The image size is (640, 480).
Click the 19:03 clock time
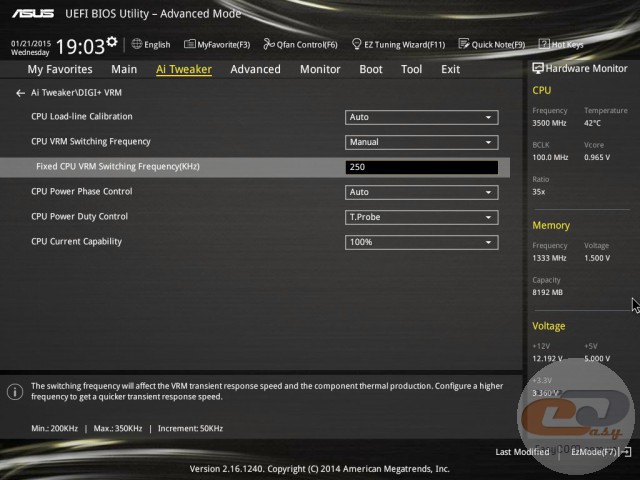(80, 46)
